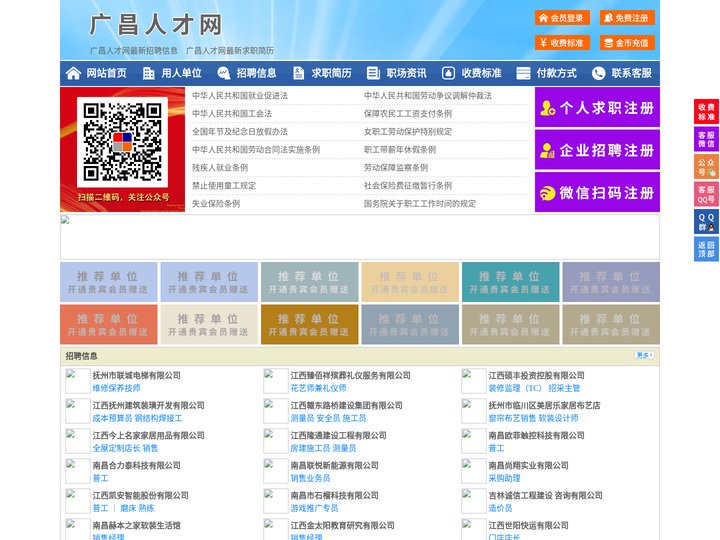Click the red 收费标准 side floating button
720x540 pixels.
[706, 112]
